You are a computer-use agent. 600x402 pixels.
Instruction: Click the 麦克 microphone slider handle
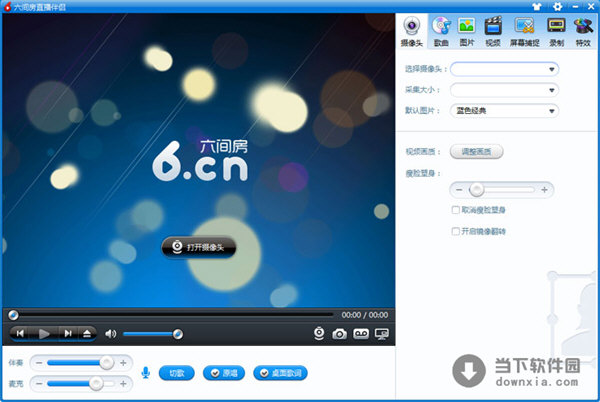(x=96, y=383)
